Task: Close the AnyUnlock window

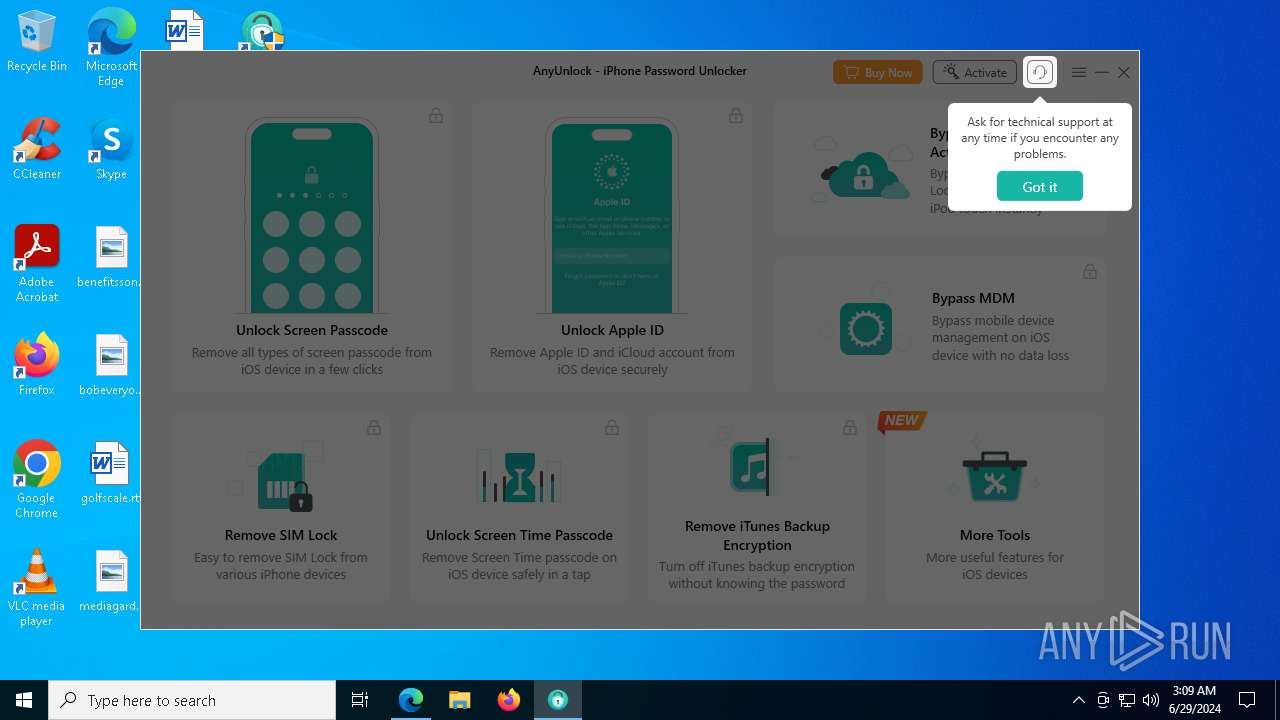Action: pos(1124,72)
